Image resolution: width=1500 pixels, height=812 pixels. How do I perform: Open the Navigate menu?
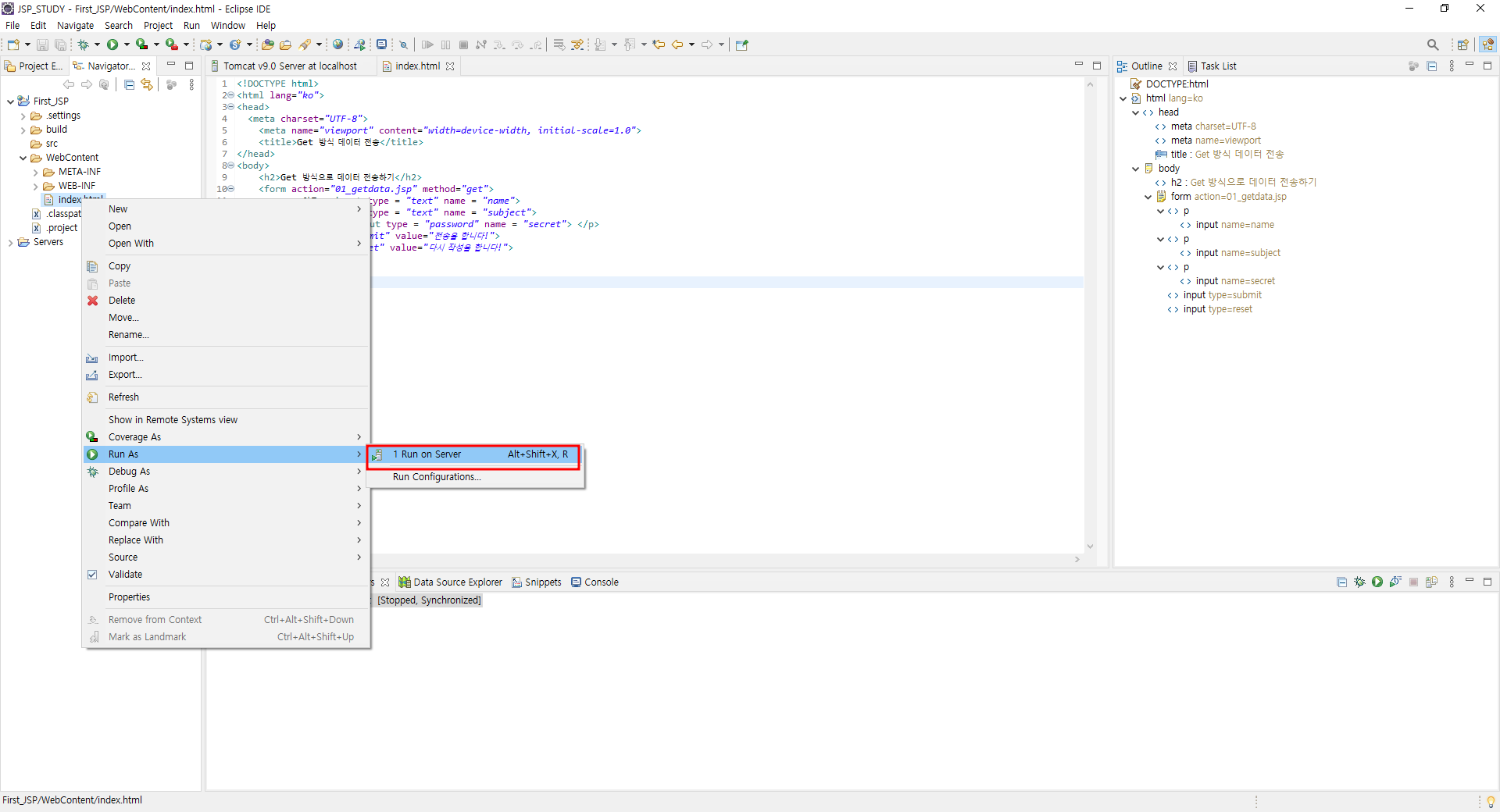pyautogui.click(x=75, y=25)
